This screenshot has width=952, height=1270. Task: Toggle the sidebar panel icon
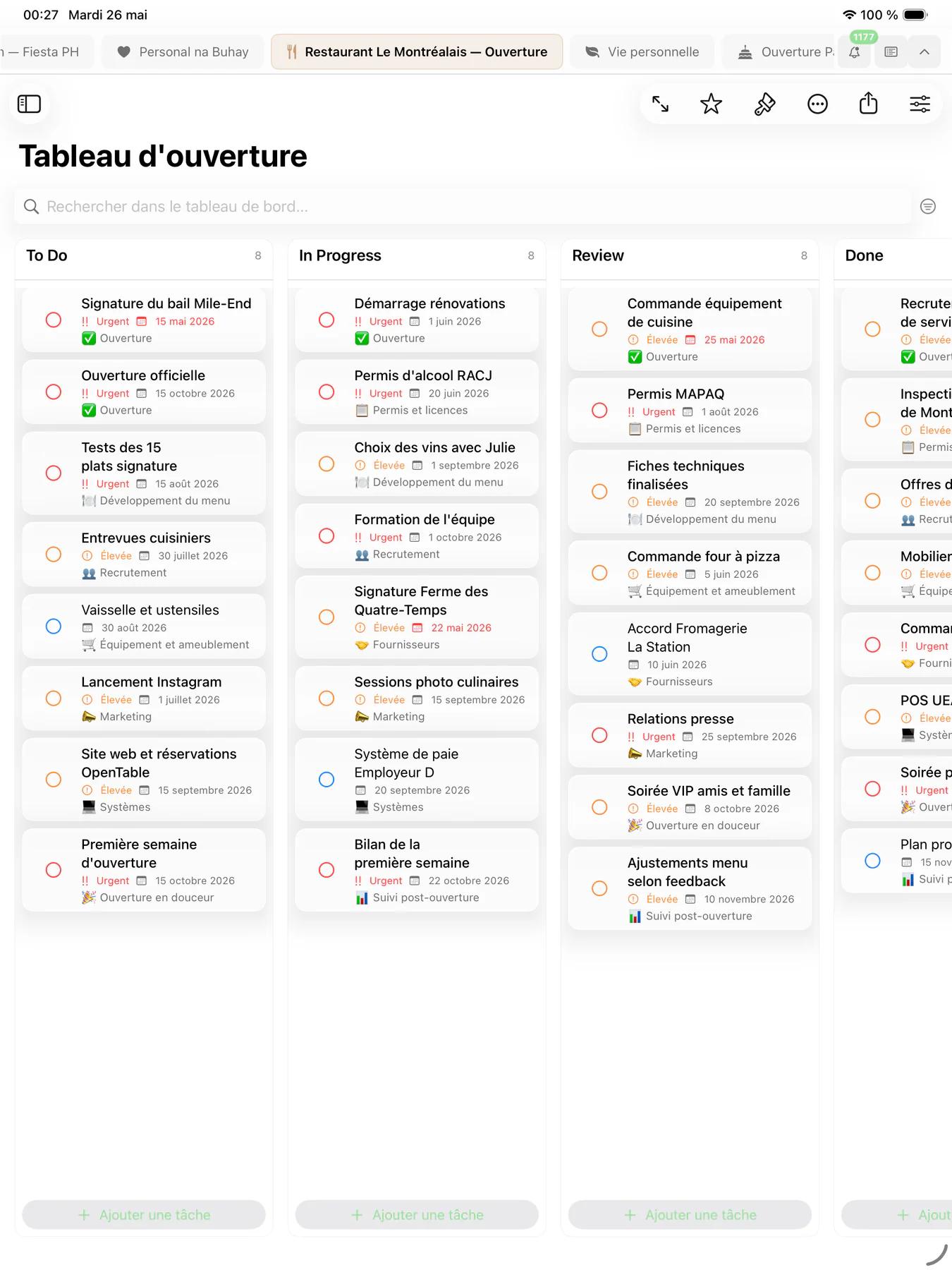29,104
